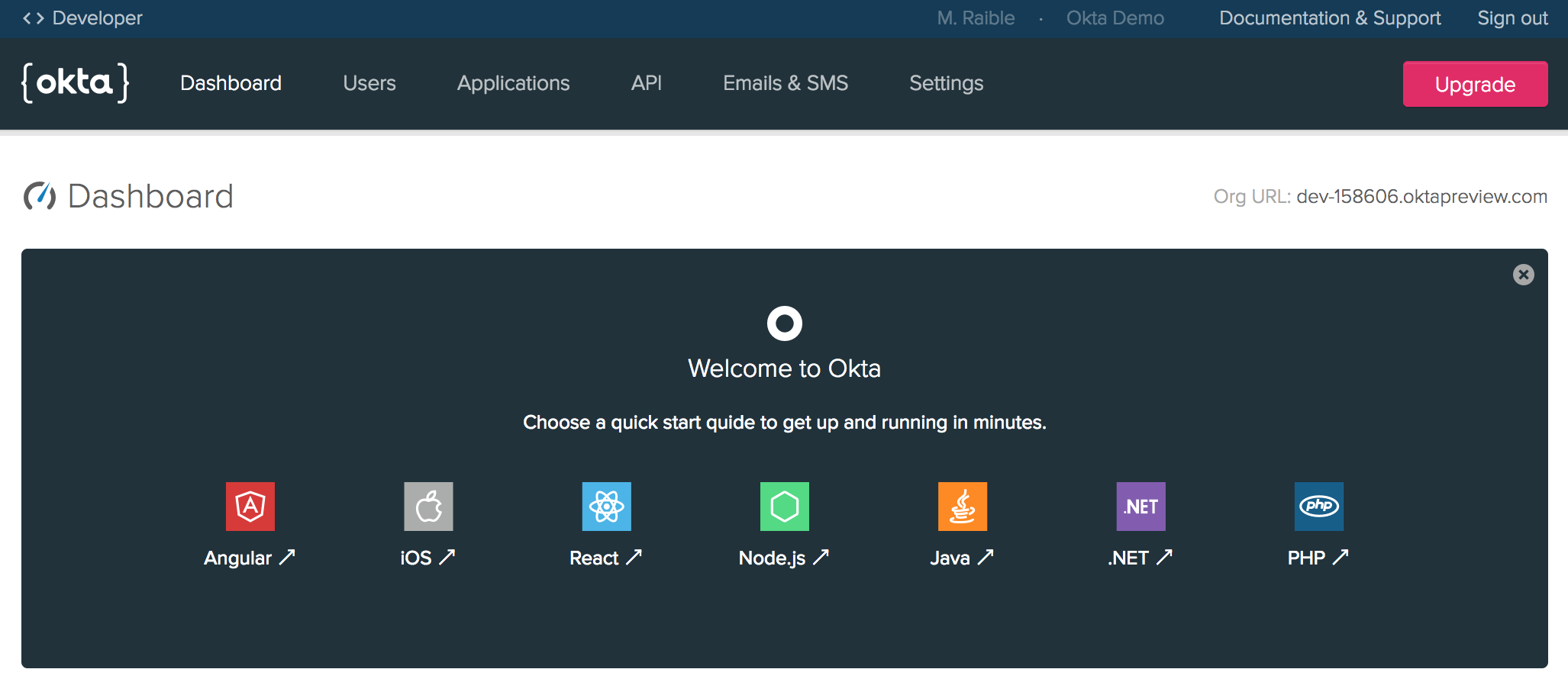Go to the Dashboard nav tab
Image resolution: width=1568 pixels, height=682 pixels.
click(x=231, y=83)
